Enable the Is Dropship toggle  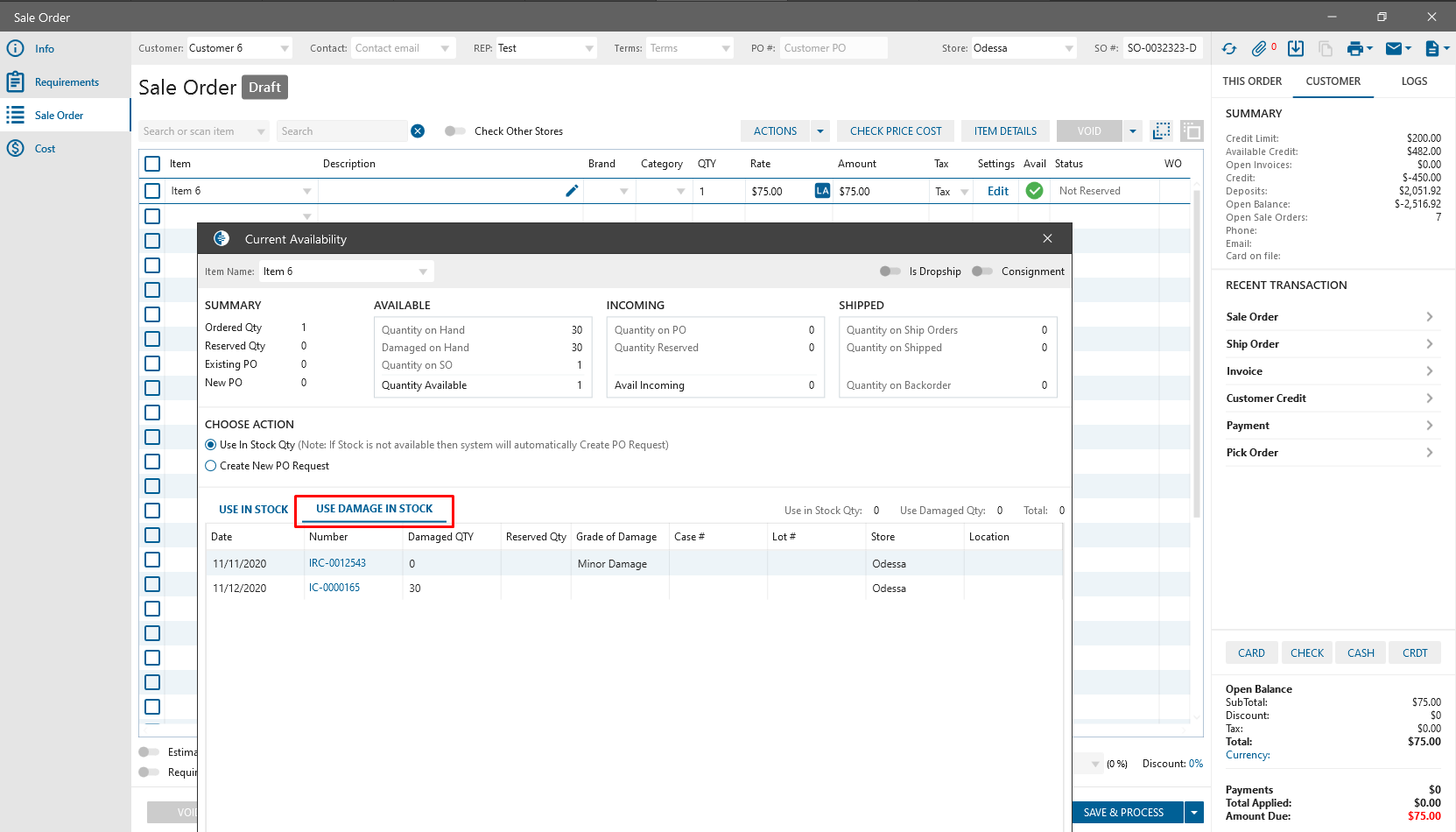[890, 271]
